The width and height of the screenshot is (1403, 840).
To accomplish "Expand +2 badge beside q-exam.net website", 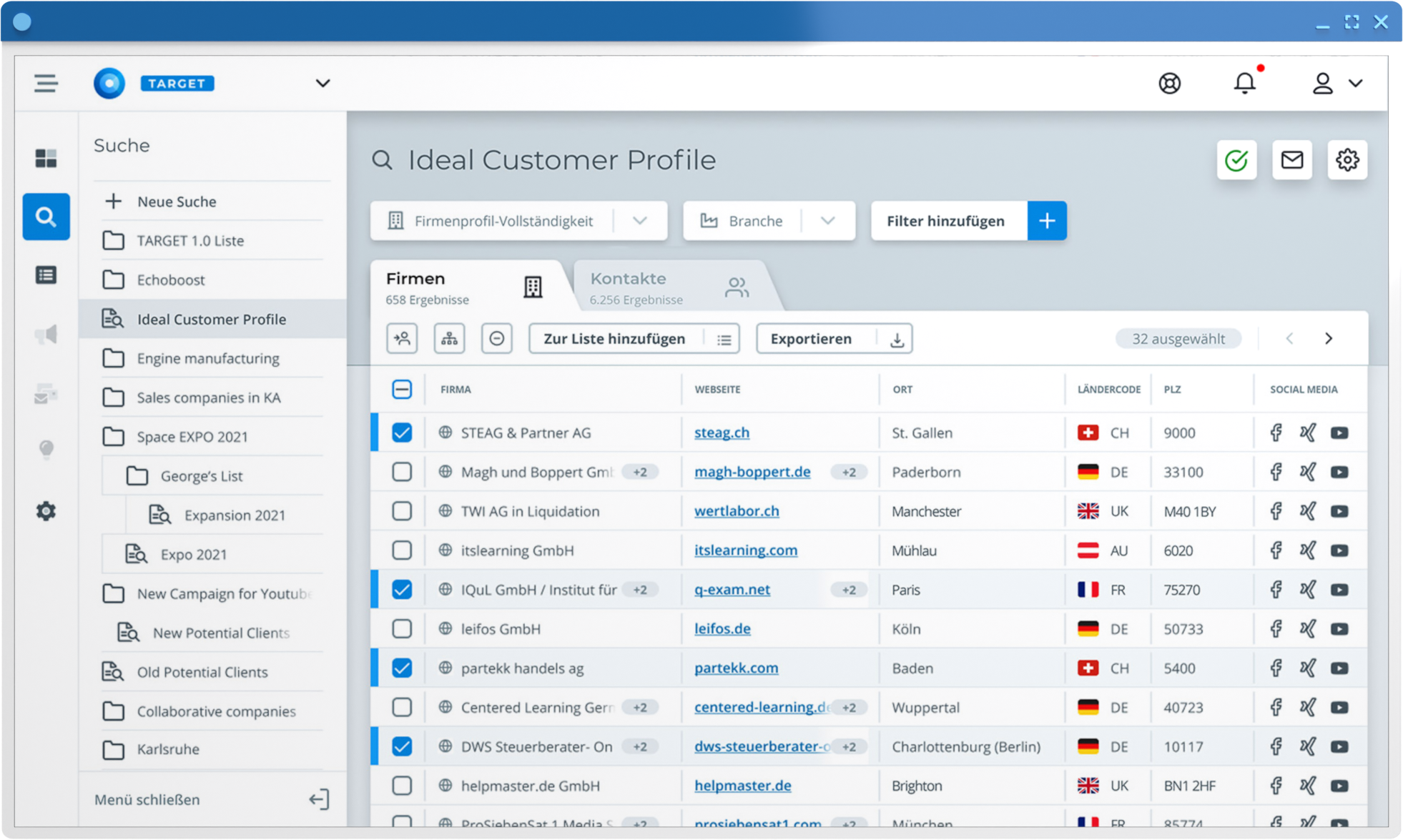I will (x=849, y=590).
